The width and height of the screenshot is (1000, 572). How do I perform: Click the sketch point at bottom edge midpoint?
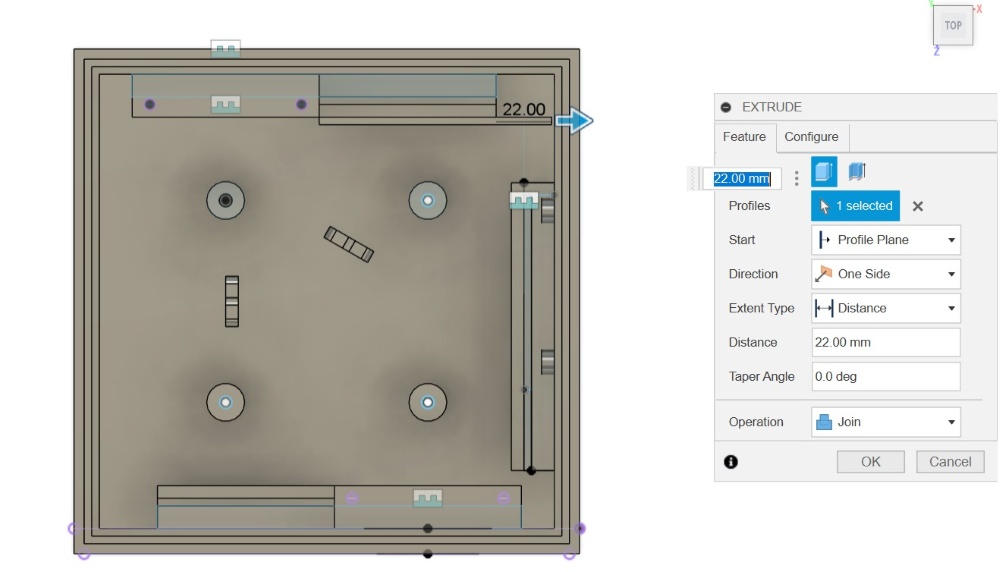click(428, 554)
